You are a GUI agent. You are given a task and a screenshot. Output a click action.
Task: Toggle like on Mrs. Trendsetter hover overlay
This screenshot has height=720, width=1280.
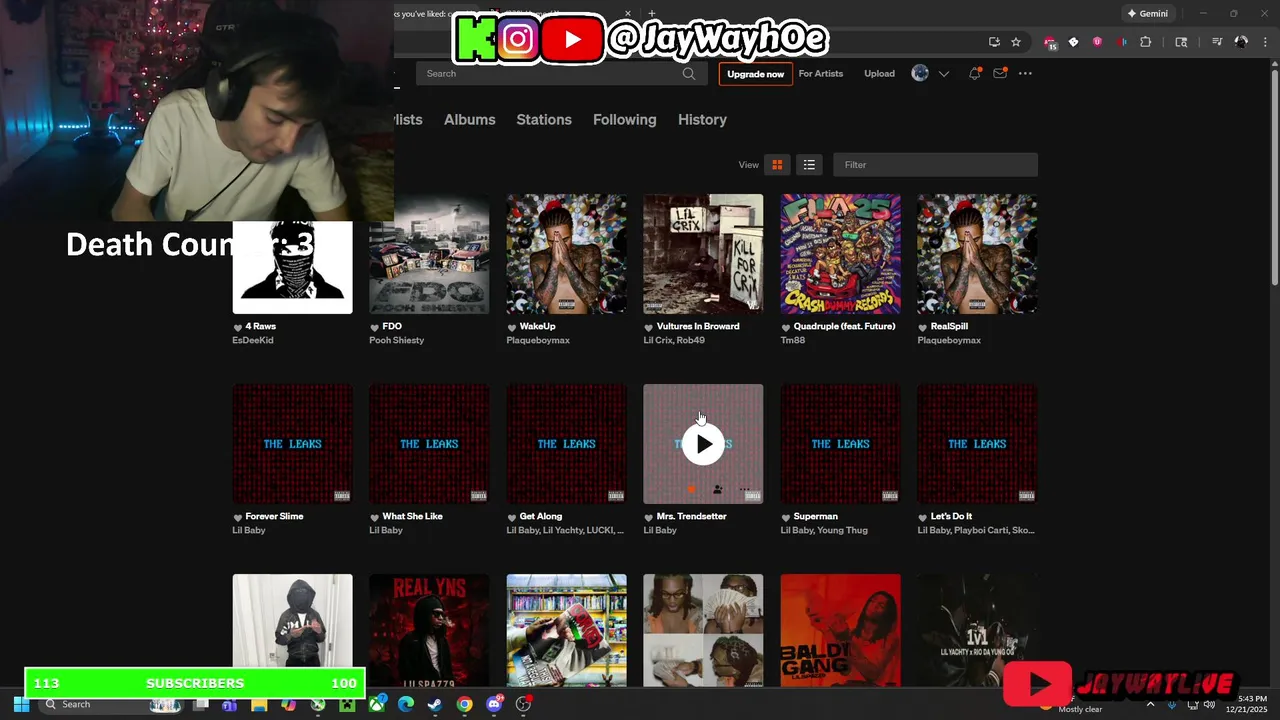[x=691, y=490]
